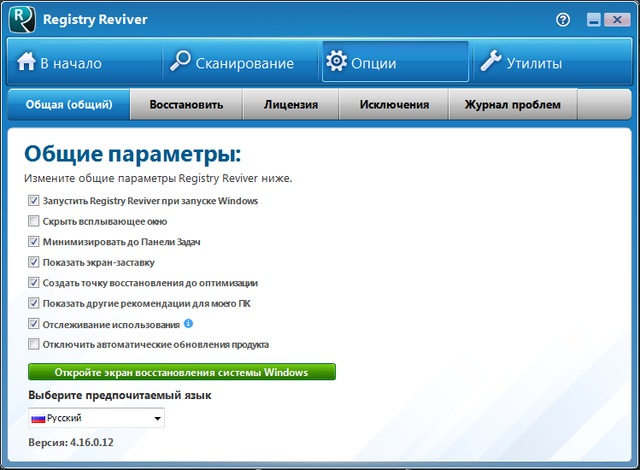Click info icon next to Отслеживание использования

point(188,324)
